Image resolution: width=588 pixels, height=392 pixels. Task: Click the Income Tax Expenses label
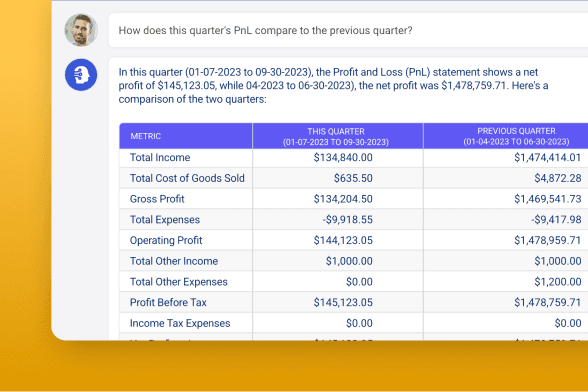(180, 323)
